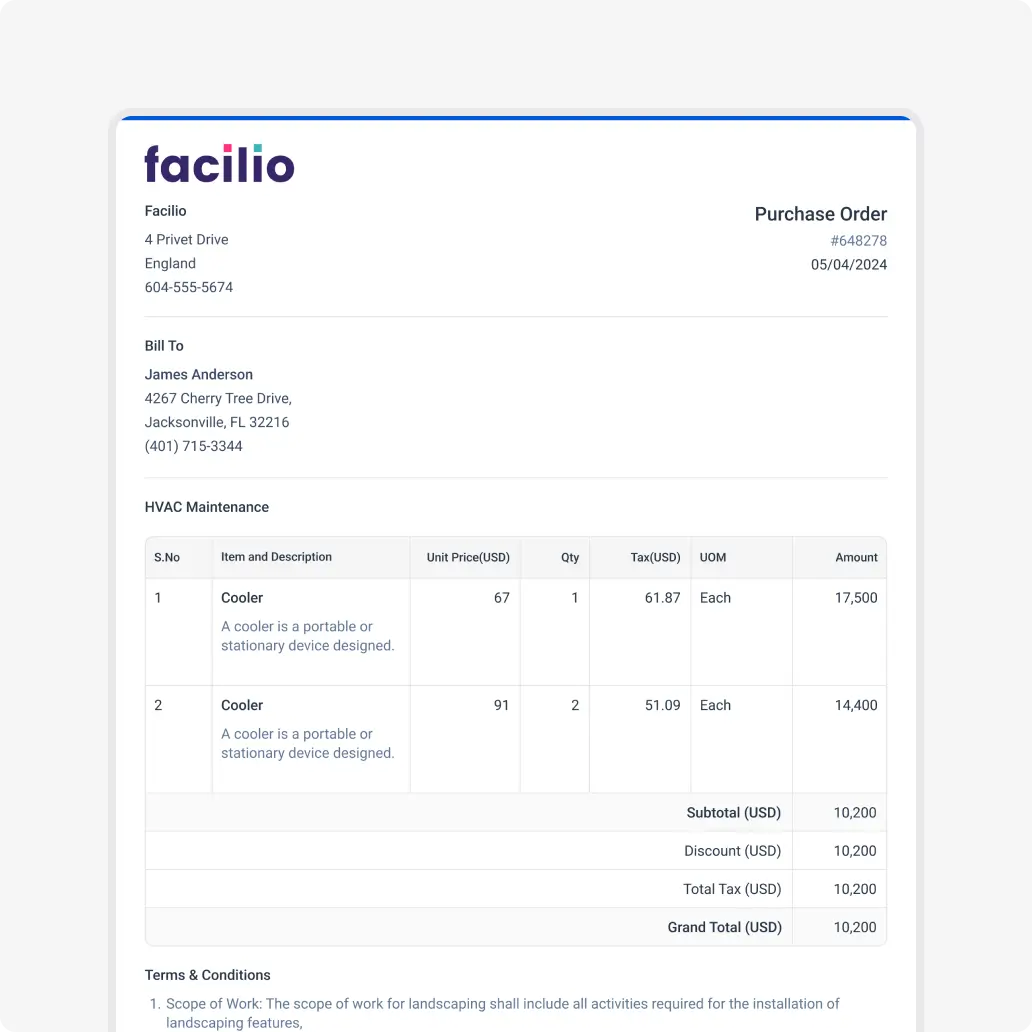Open James Anderson customer name
Viewport: 1032px width, 1032px height.
coord(199,375)
